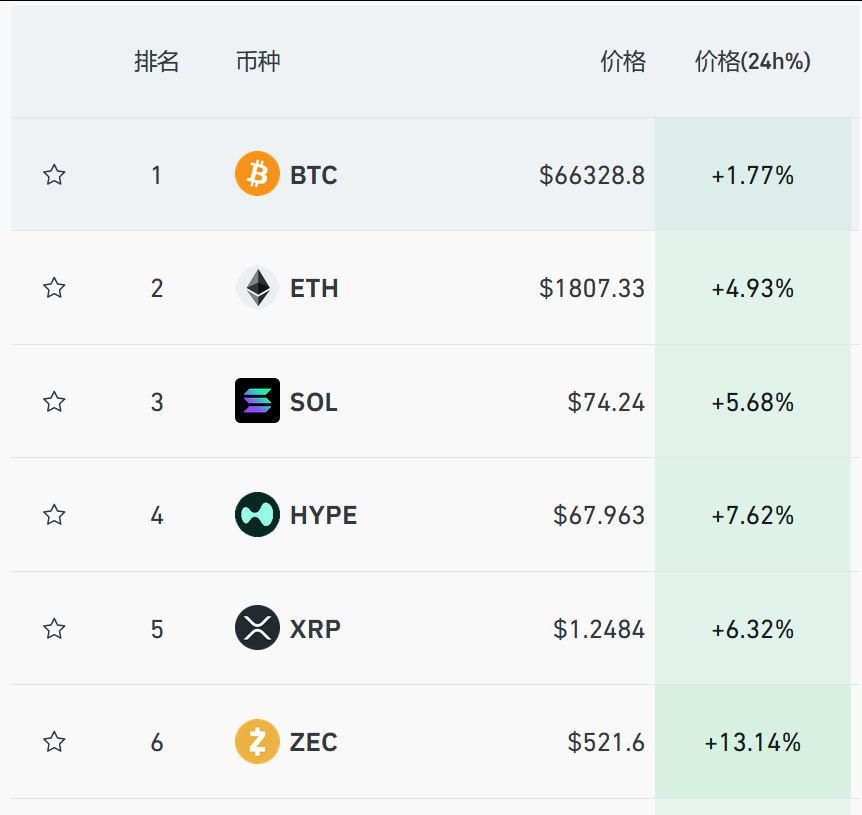Sort by the 价格 column header

point(623,61)
